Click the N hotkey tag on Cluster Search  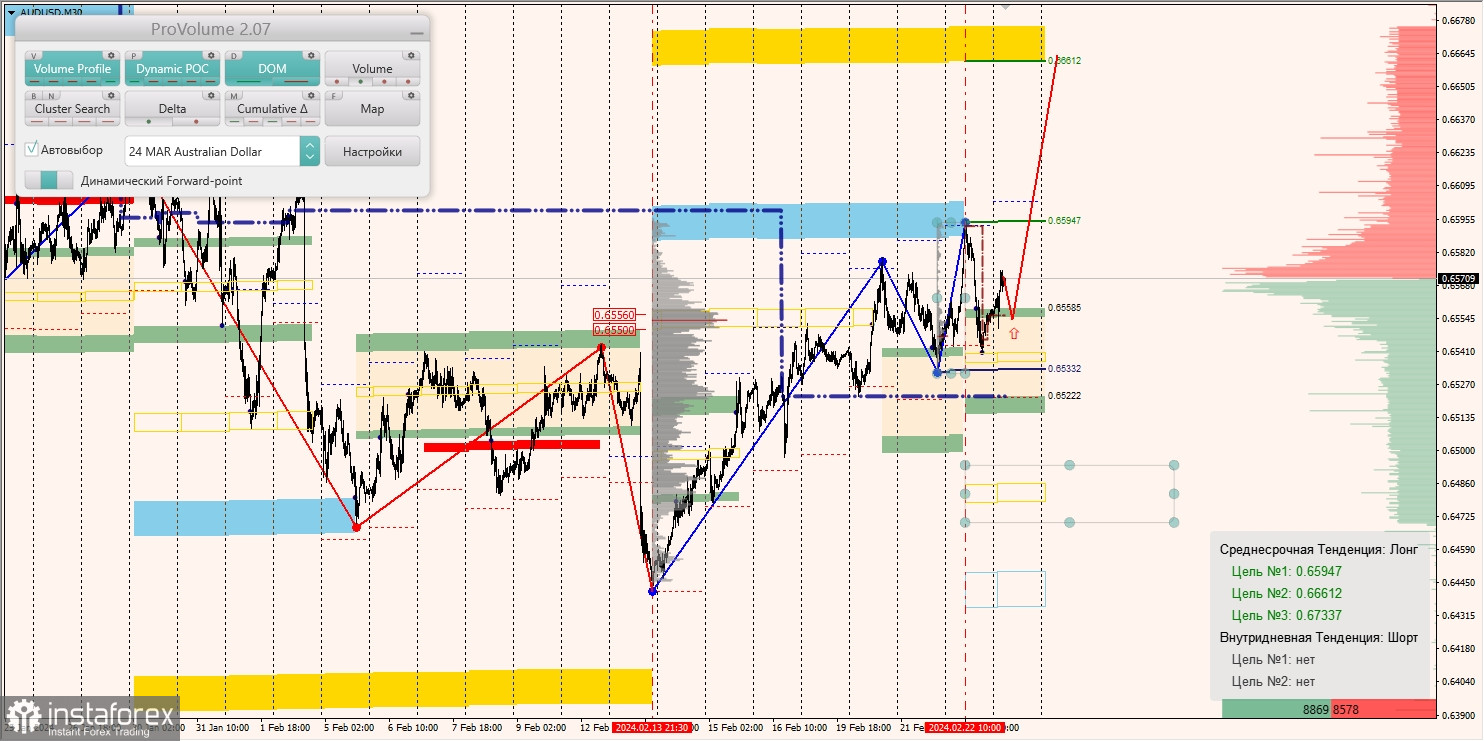50,96
